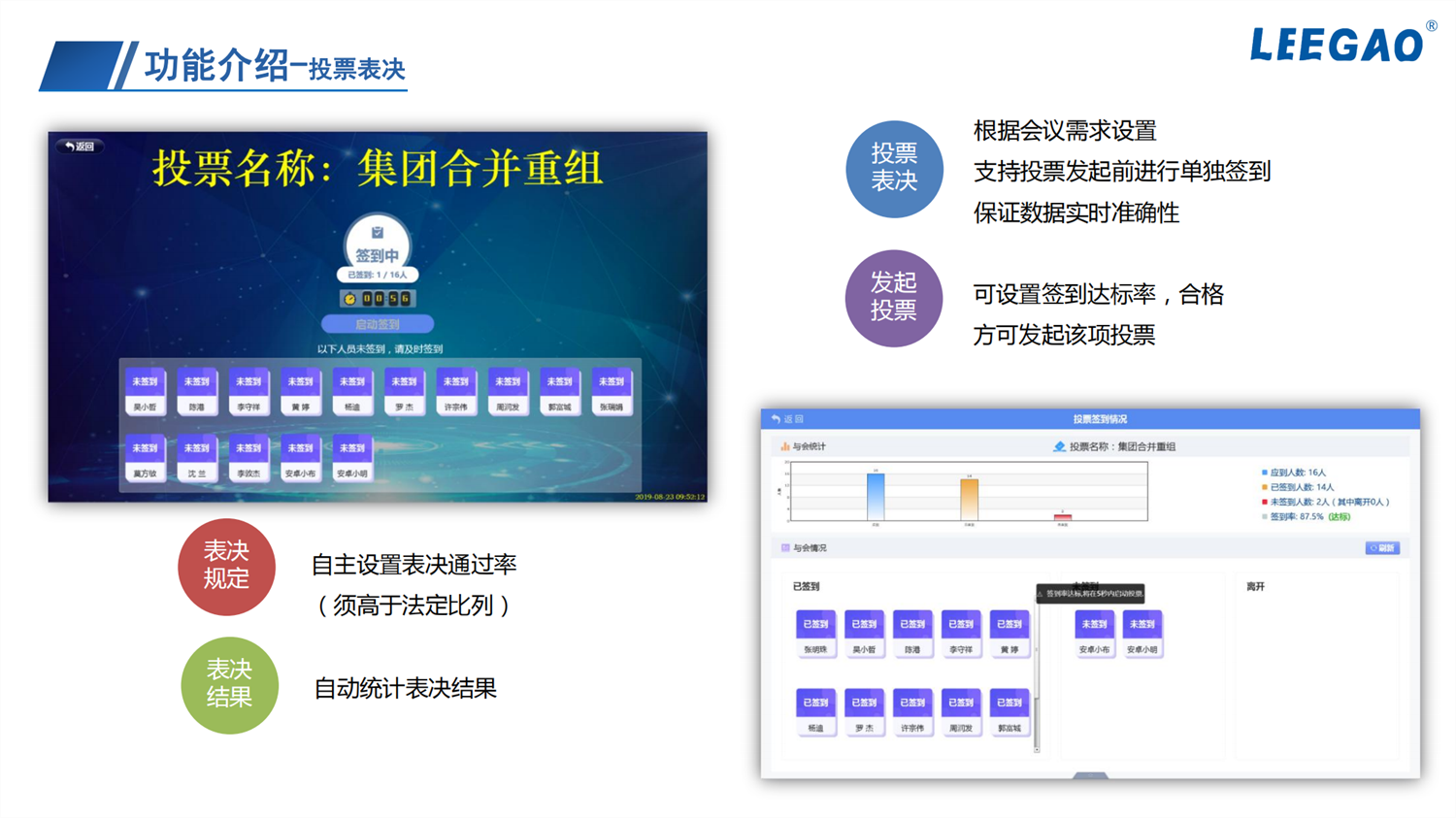1456x818 pixels.
Task: Click the 已签到 column heading
Action: [806, 587]
